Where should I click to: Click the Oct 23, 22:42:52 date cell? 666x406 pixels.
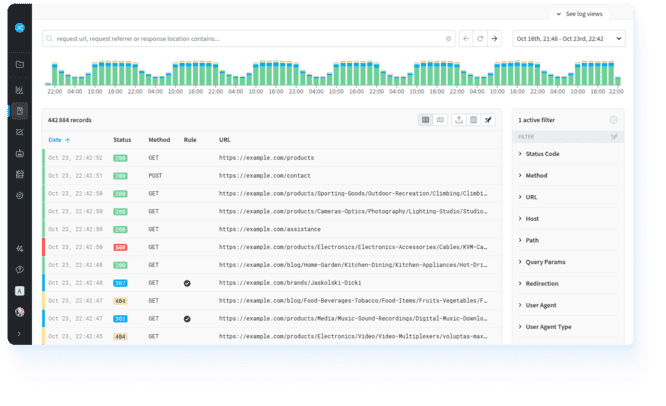(75, 158)
